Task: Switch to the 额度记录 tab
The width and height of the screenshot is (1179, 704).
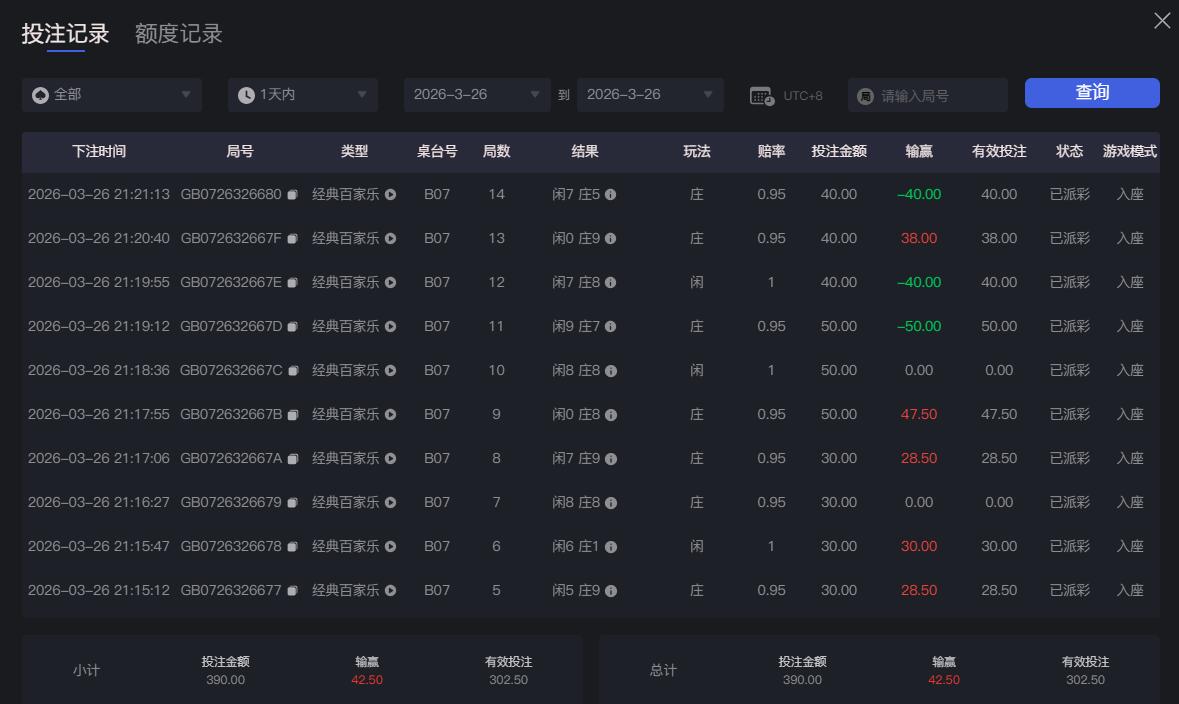Action: pos(177,33)
